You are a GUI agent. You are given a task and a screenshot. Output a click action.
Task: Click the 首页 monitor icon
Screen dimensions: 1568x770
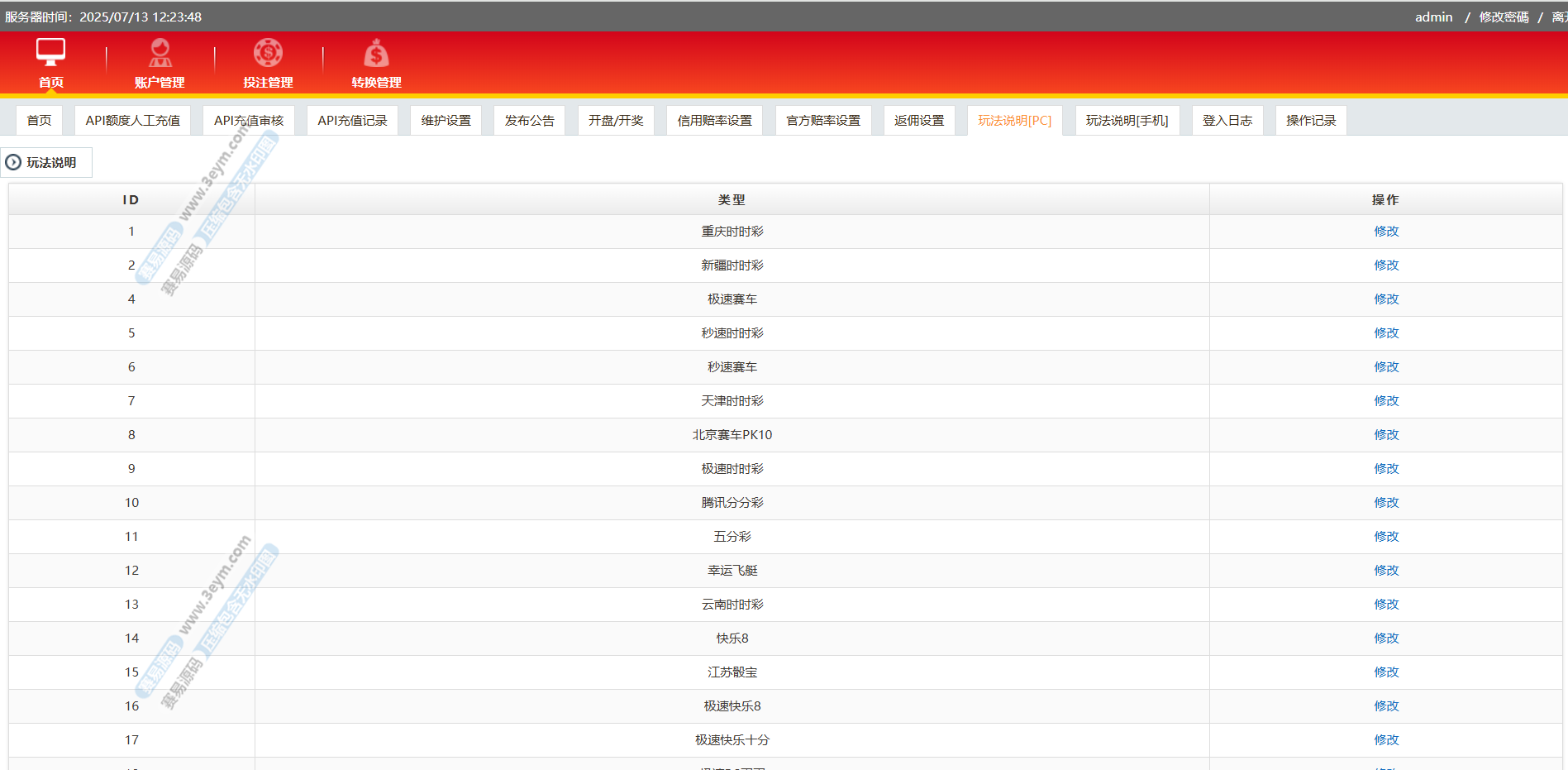click(x=50, y=52)
